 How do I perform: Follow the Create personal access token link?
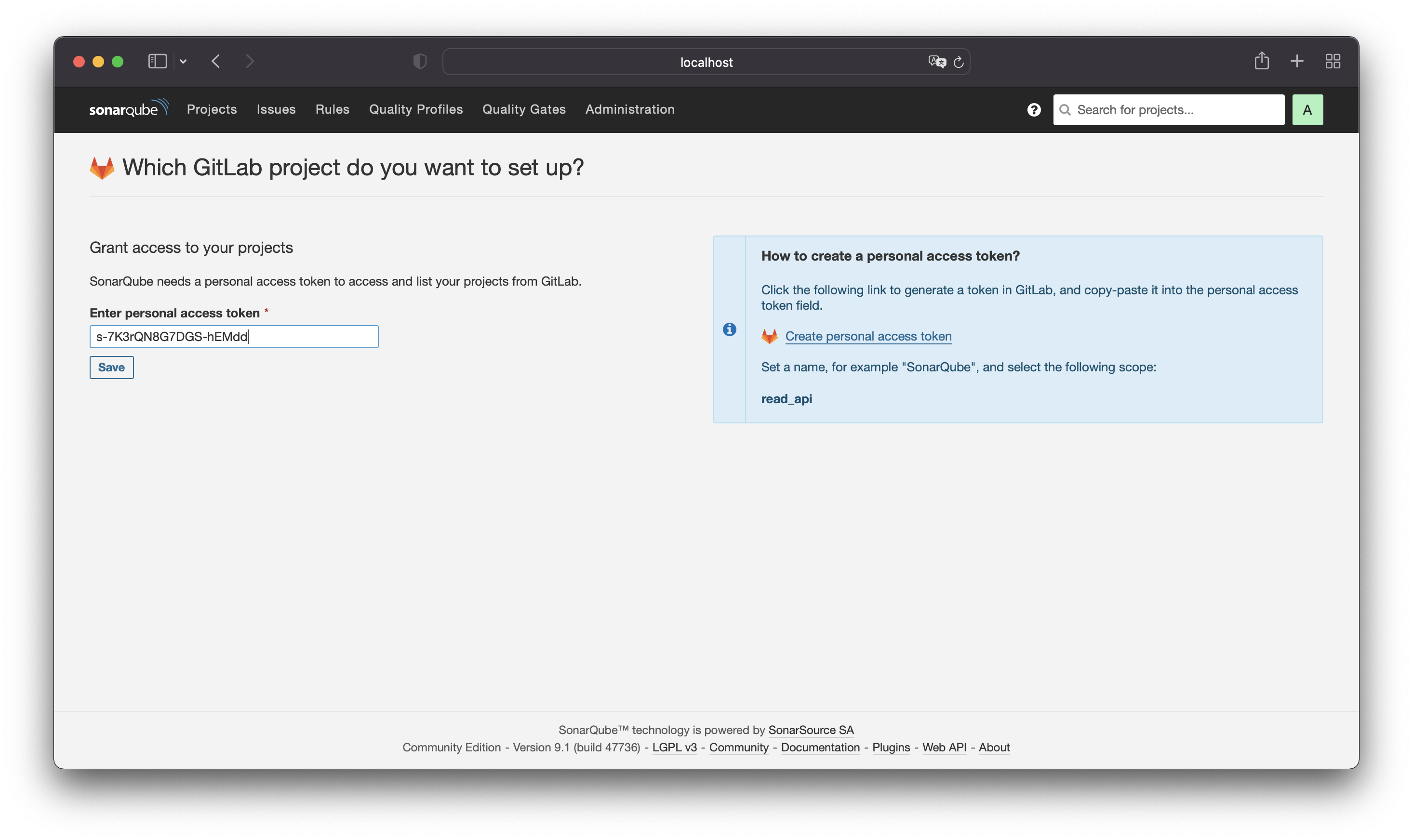point(867,336)
